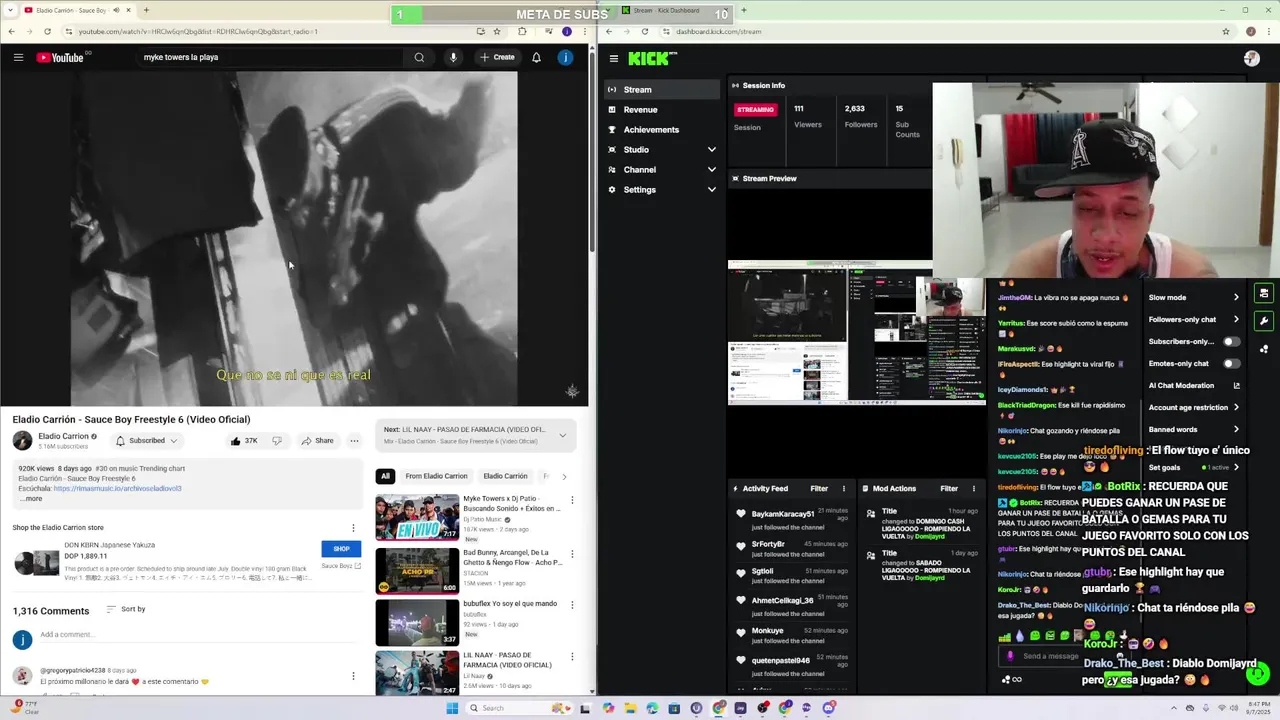Expand description with ...more
The width and height of the screenshot is (1280, 720).
coord(30,498)
